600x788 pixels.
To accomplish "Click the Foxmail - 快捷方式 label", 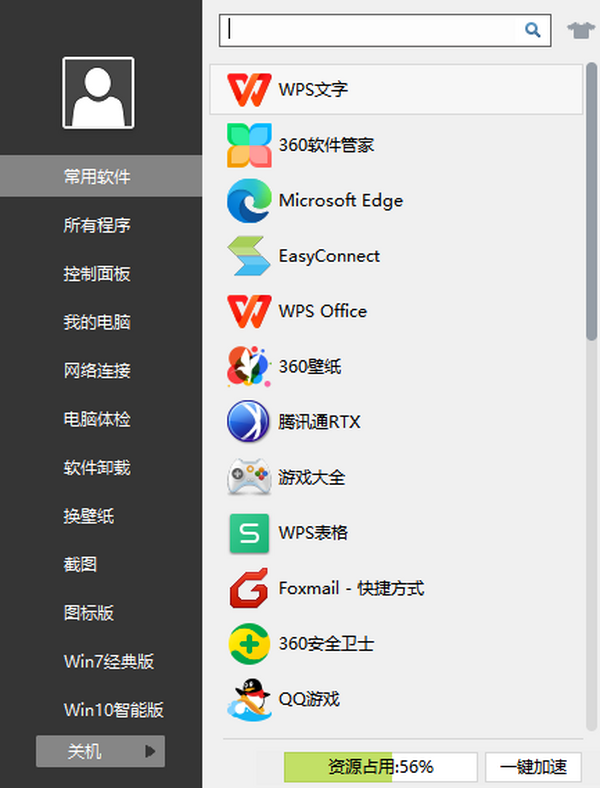I will pyautogui.click(x=351, y=588).
